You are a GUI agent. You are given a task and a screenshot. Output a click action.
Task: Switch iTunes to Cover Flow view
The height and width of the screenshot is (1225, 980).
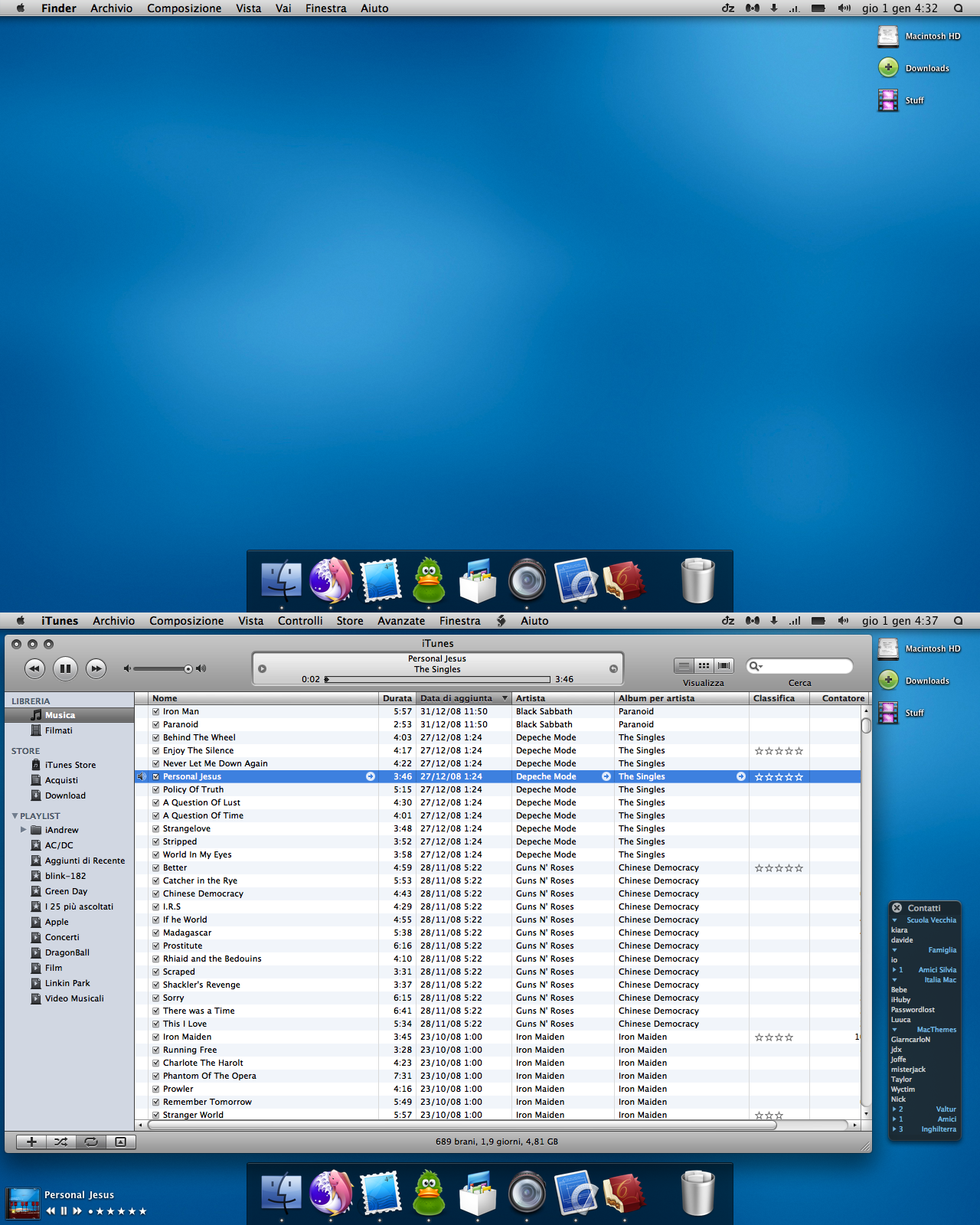724,665
